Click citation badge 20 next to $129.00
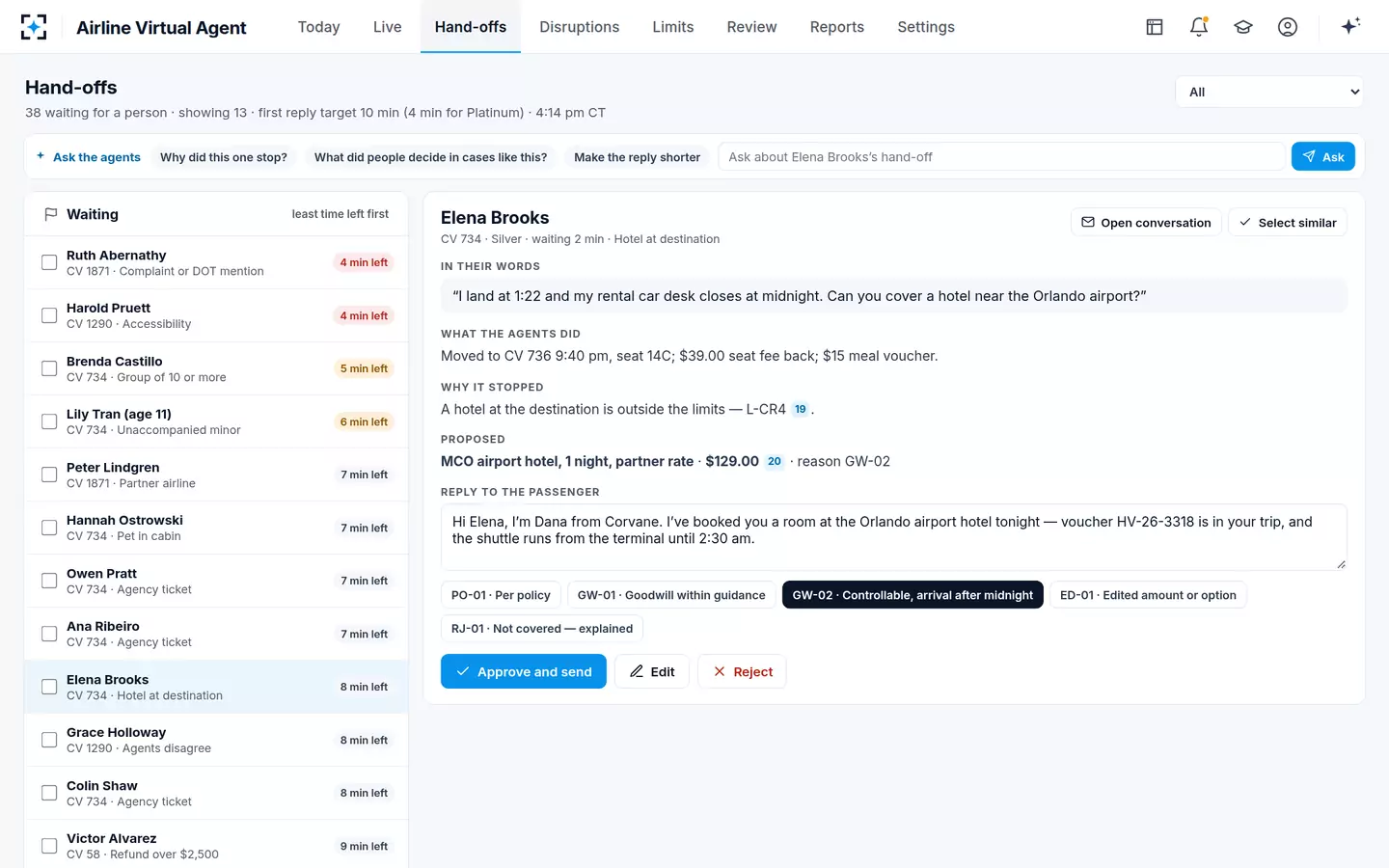This screenshot has height=868, width=1389. 775,462
